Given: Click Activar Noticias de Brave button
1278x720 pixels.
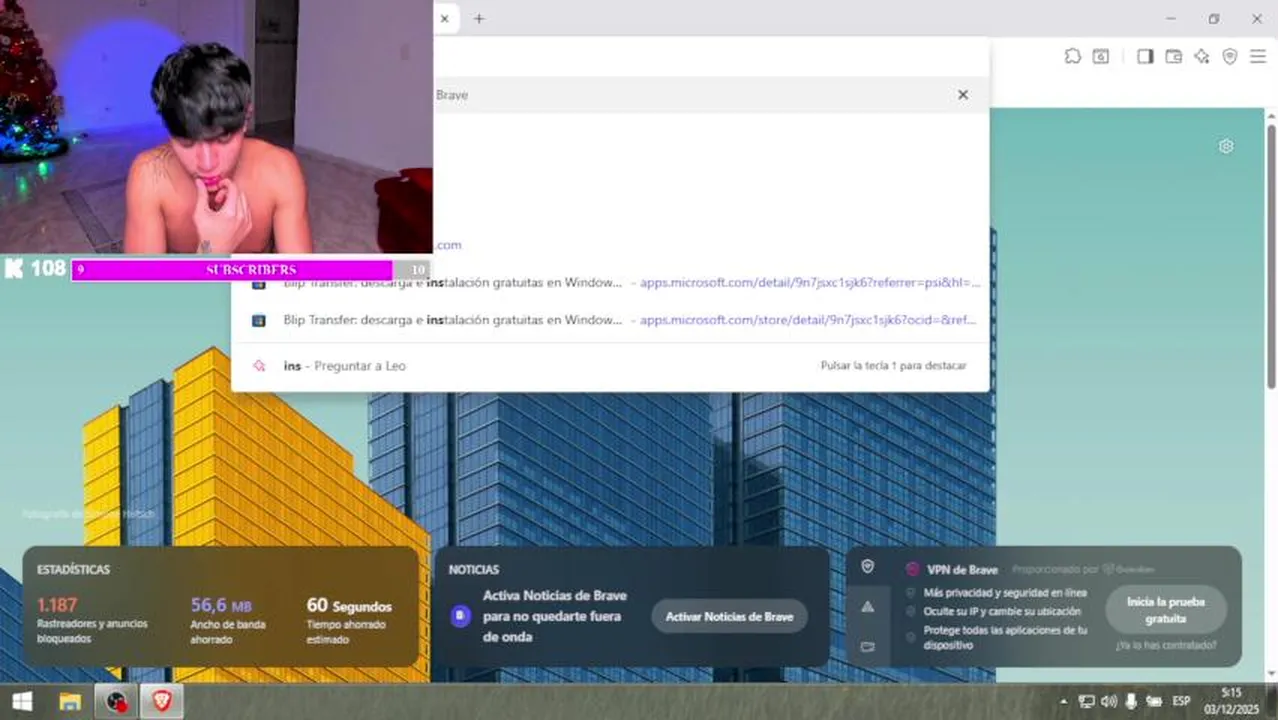Looking at the screenshot, I should click(729, 617).
